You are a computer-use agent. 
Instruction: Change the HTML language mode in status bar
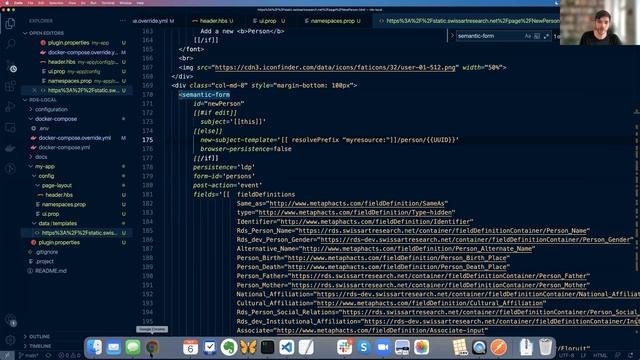600,356
